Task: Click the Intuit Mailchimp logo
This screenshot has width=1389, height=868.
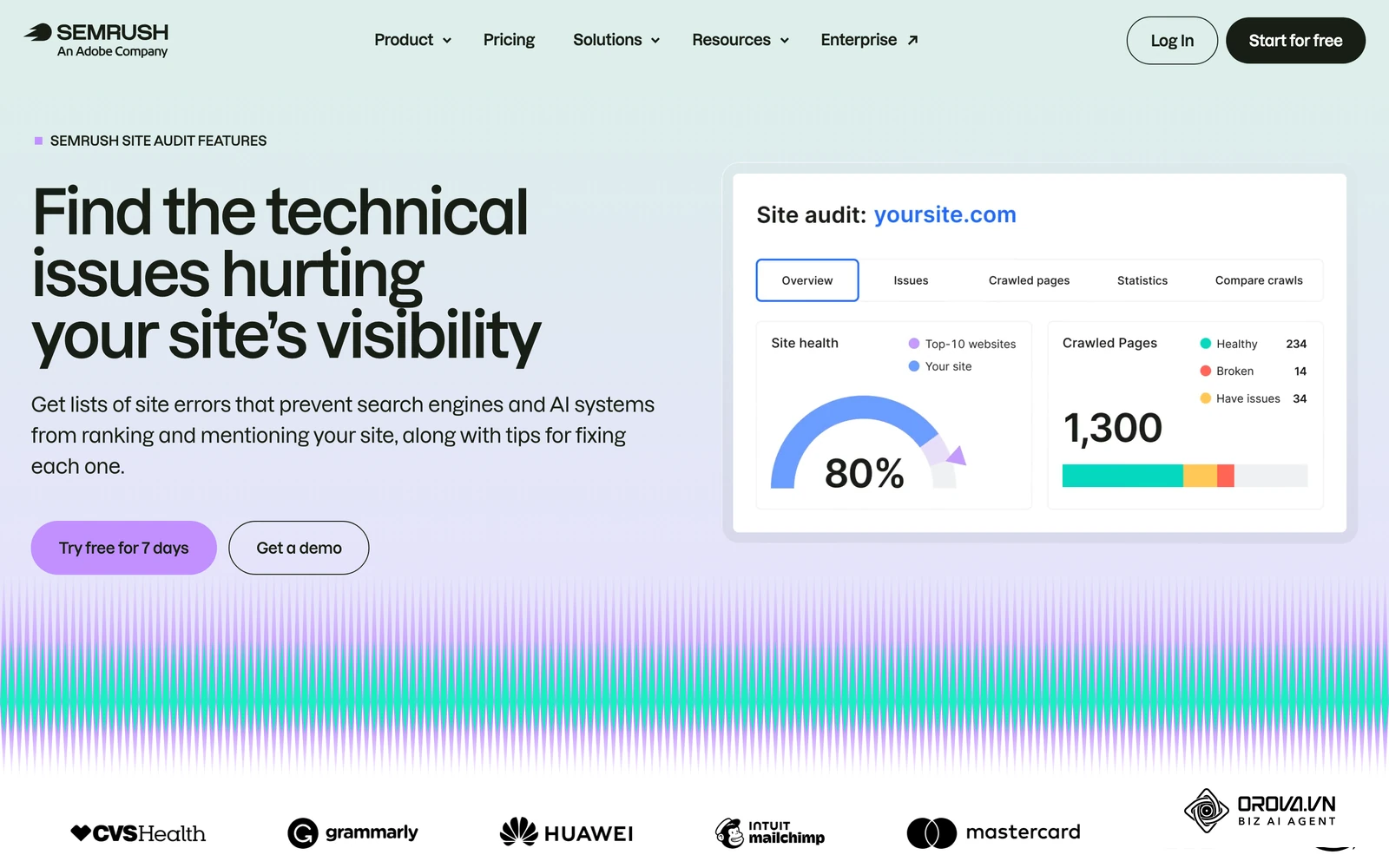Action: [x=769, y=832]
